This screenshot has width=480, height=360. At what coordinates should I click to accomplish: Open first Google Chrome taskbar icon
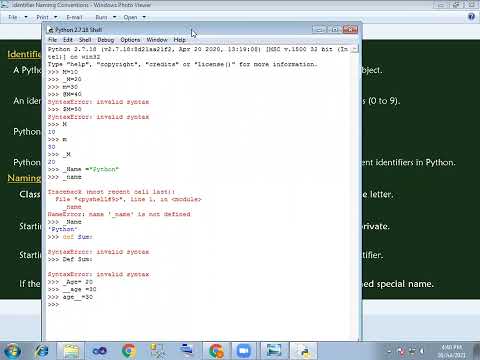pyautogui.click(x=129, y=351)
